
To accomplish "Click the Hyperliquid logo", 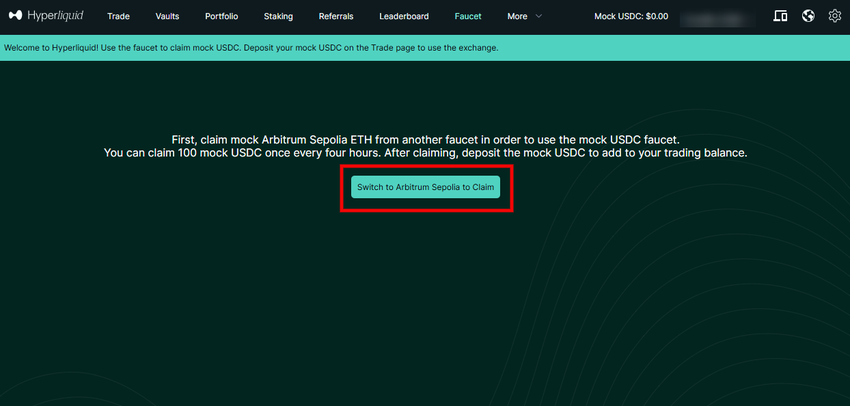I will (x=46, y=16).
